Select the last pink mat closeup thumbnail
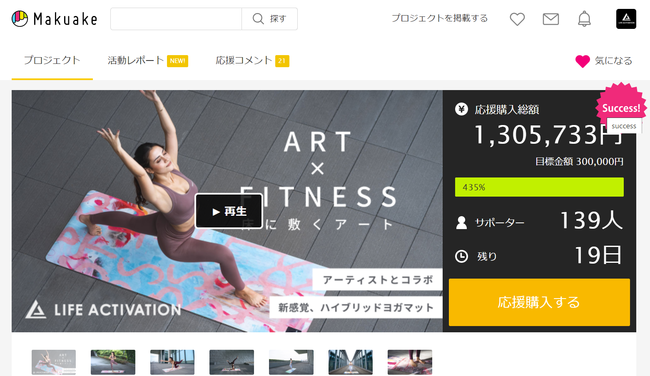 [410, 362]
